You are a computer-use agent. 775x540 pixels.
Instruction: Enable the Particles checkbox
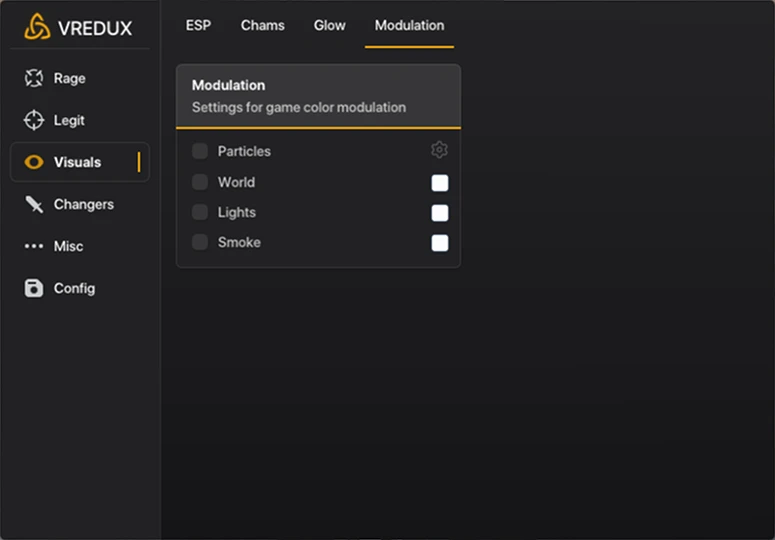pyautogui.click(x=200, y=151)
